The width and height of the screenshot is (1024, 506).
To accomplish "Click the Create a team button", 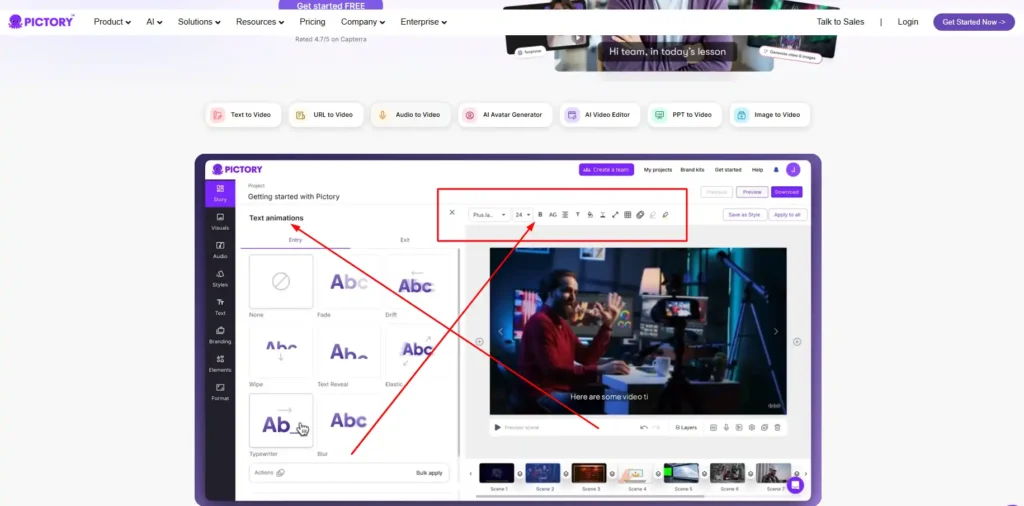I will pyautogui.click(x=606, y=170).
